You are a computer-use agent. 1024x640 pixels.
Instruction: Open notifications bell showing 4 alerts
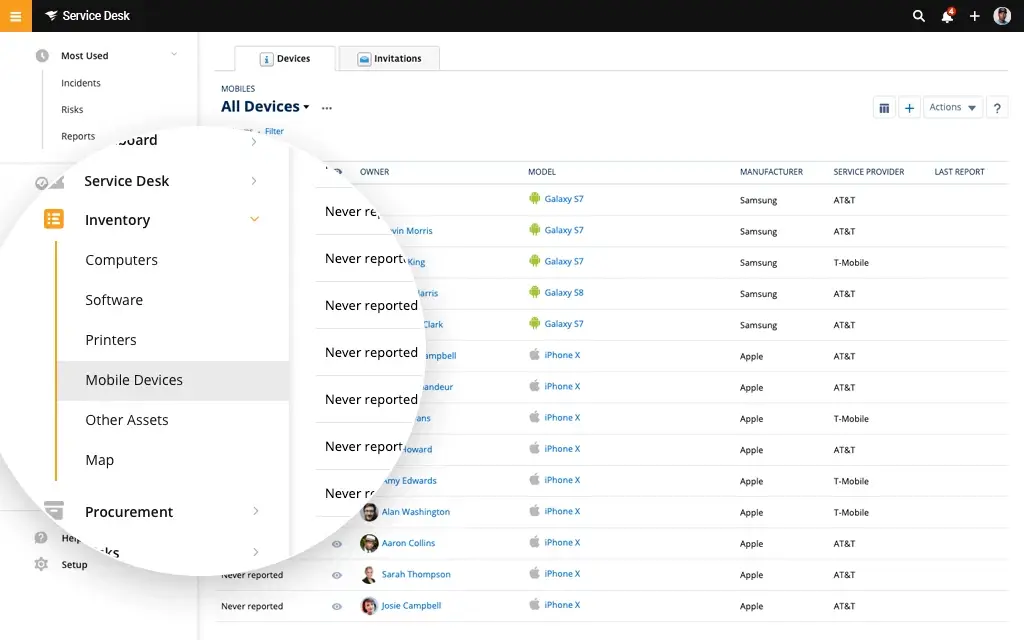coord(946,16)
